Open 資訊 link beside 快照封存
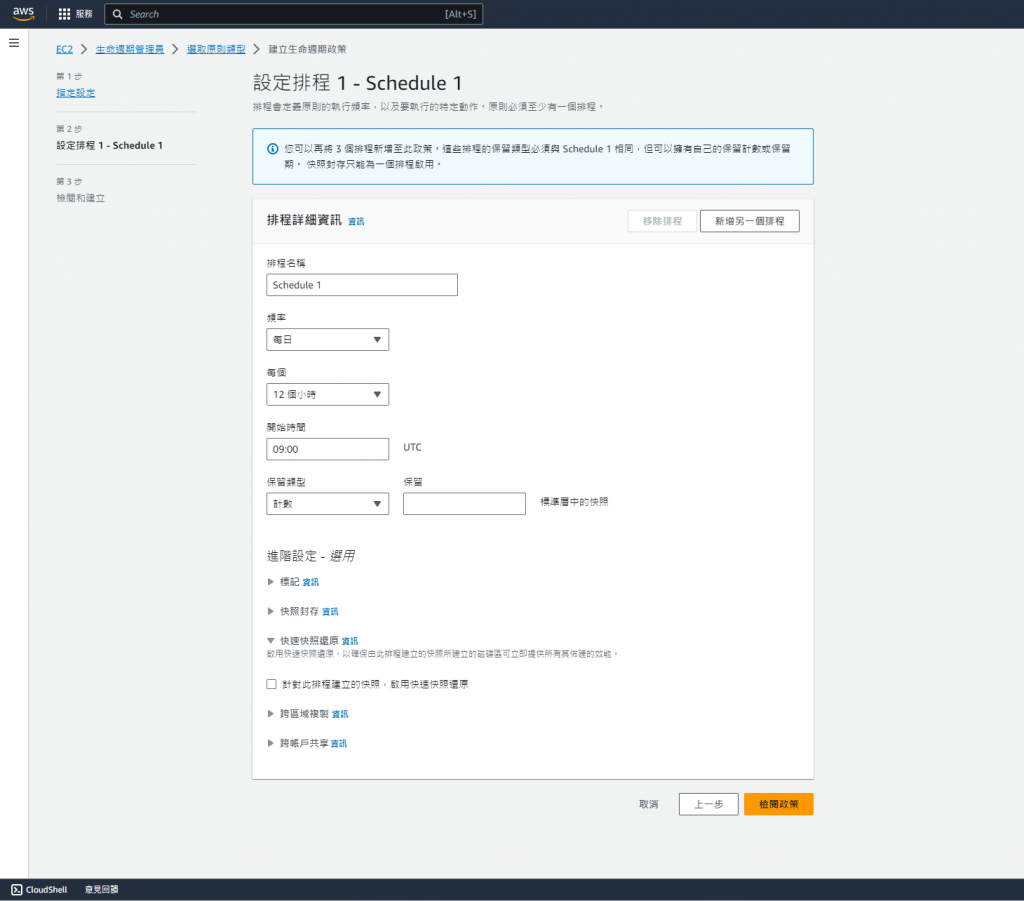 330,612
